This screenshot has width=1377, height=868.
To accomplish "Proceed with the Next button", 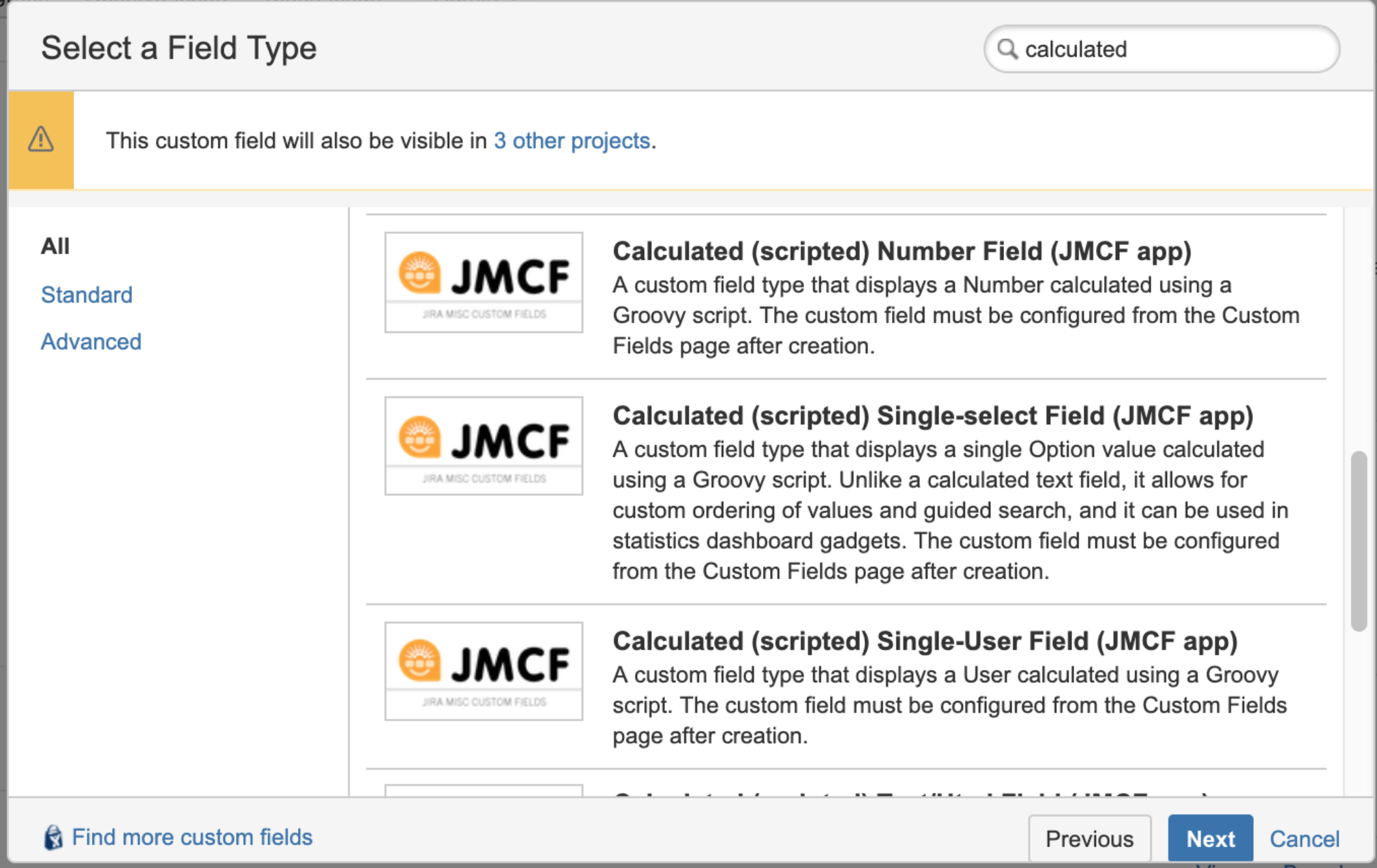I will point(1210,839).
